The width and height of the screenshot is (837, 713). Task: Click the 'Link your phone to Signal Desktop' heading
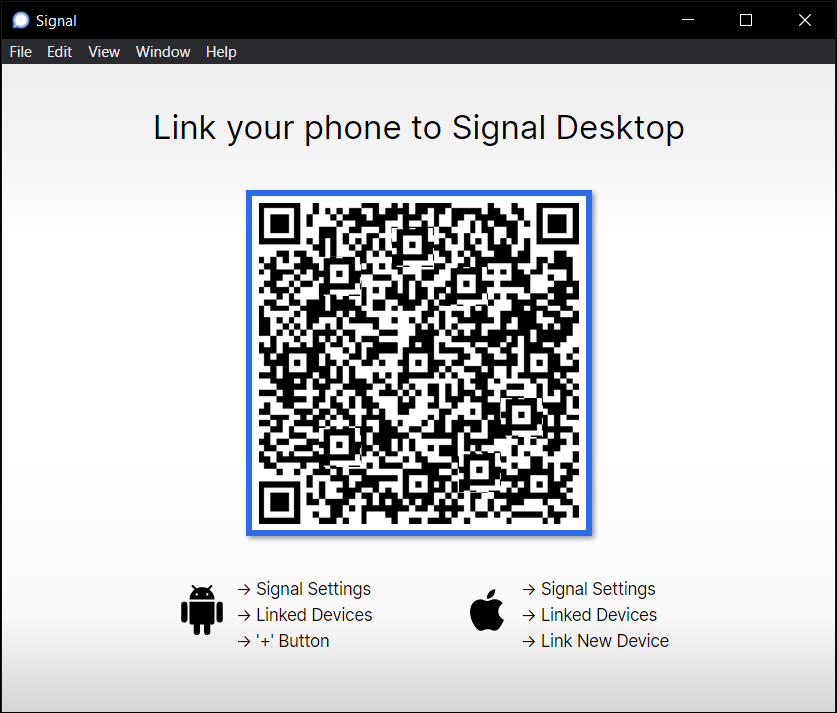click(419, 128)
